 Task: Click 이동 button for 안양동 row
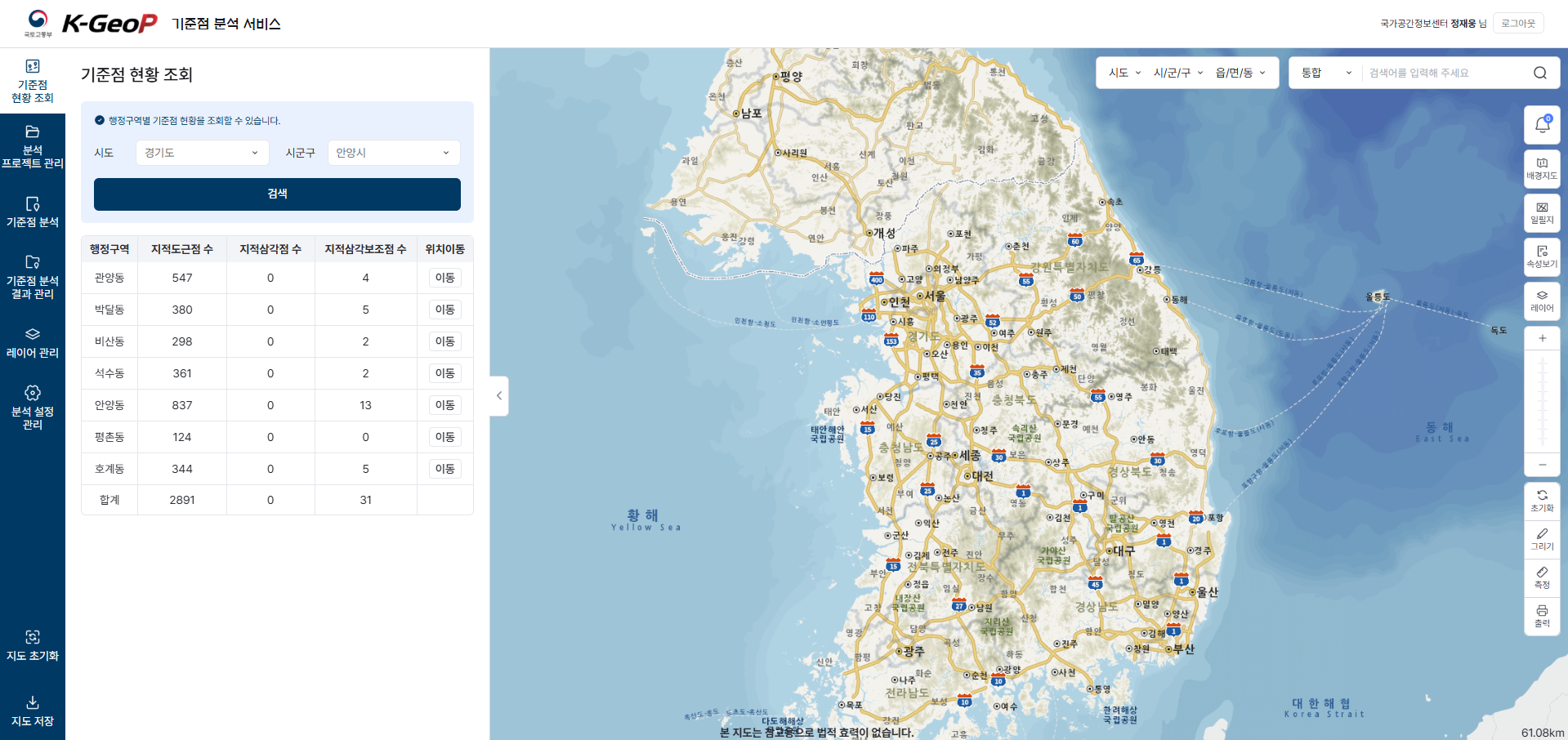tap(444, 405)
